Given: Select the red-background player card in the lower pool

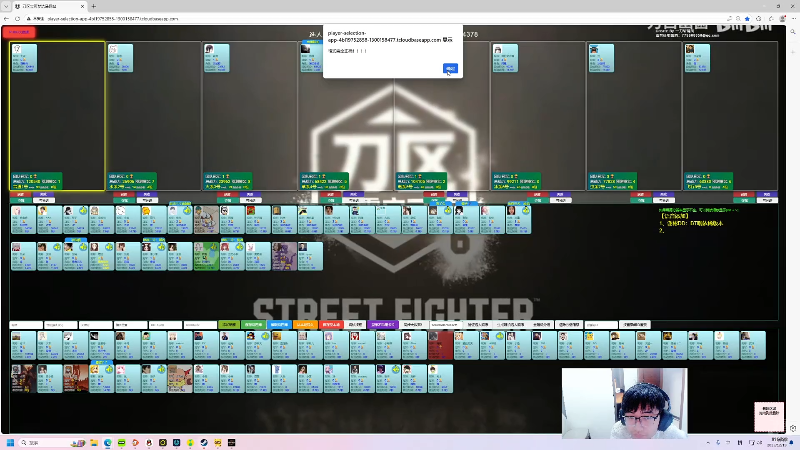Looking at the screenshot, I should click(440, 345).
